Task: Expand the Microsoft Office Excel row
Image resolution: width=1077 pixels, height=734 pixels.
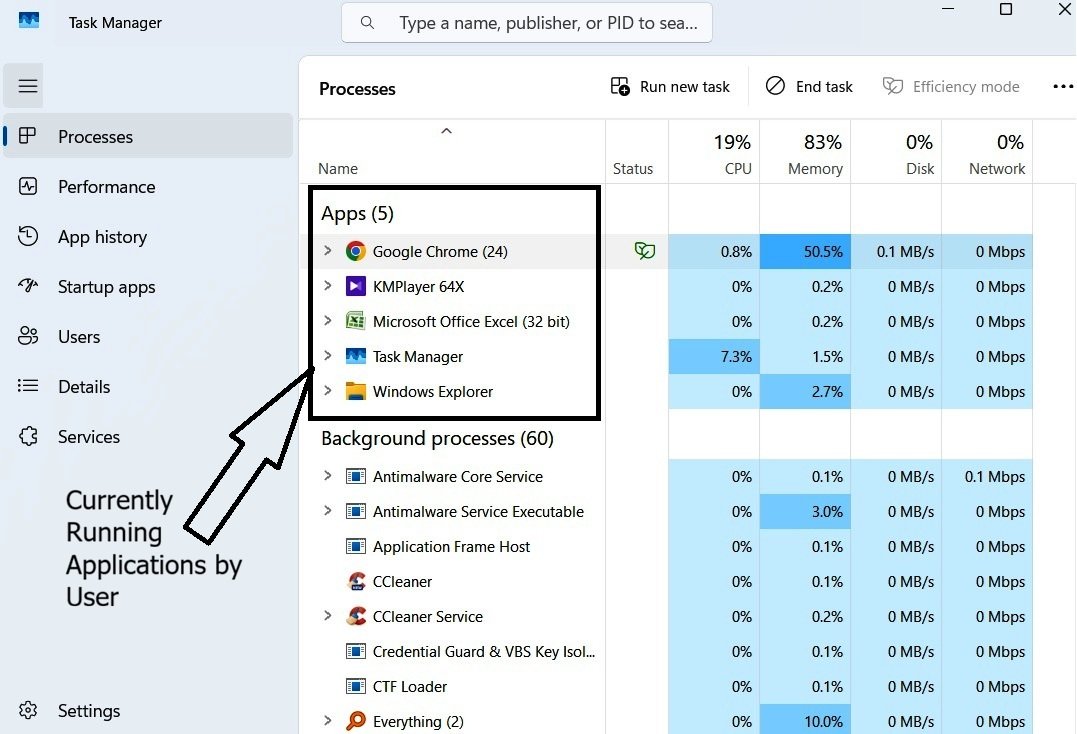Action: coord(328,321)
